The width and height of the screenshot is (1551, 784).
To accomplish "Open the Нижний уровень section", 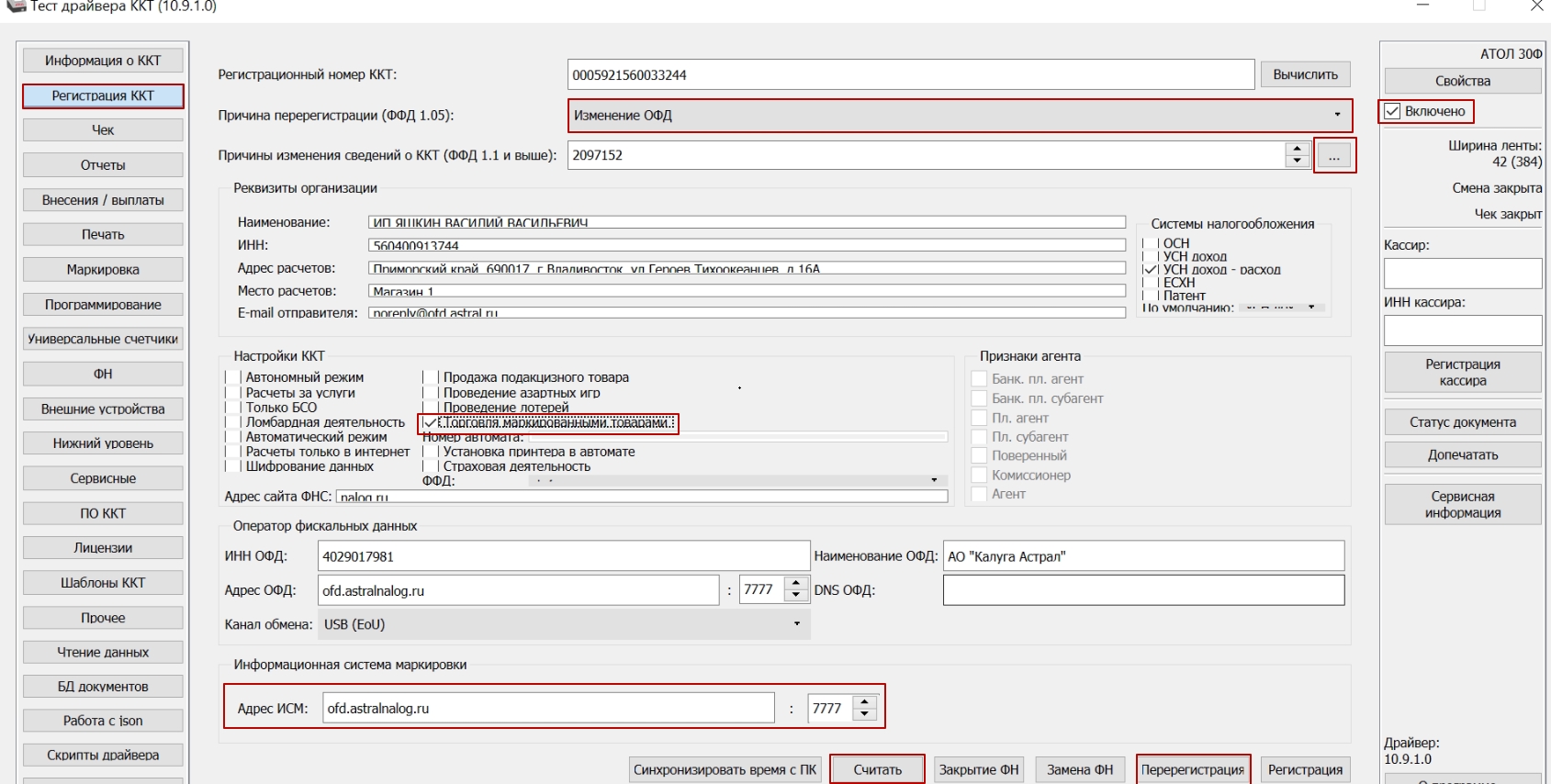I will (x=103, y=443).
